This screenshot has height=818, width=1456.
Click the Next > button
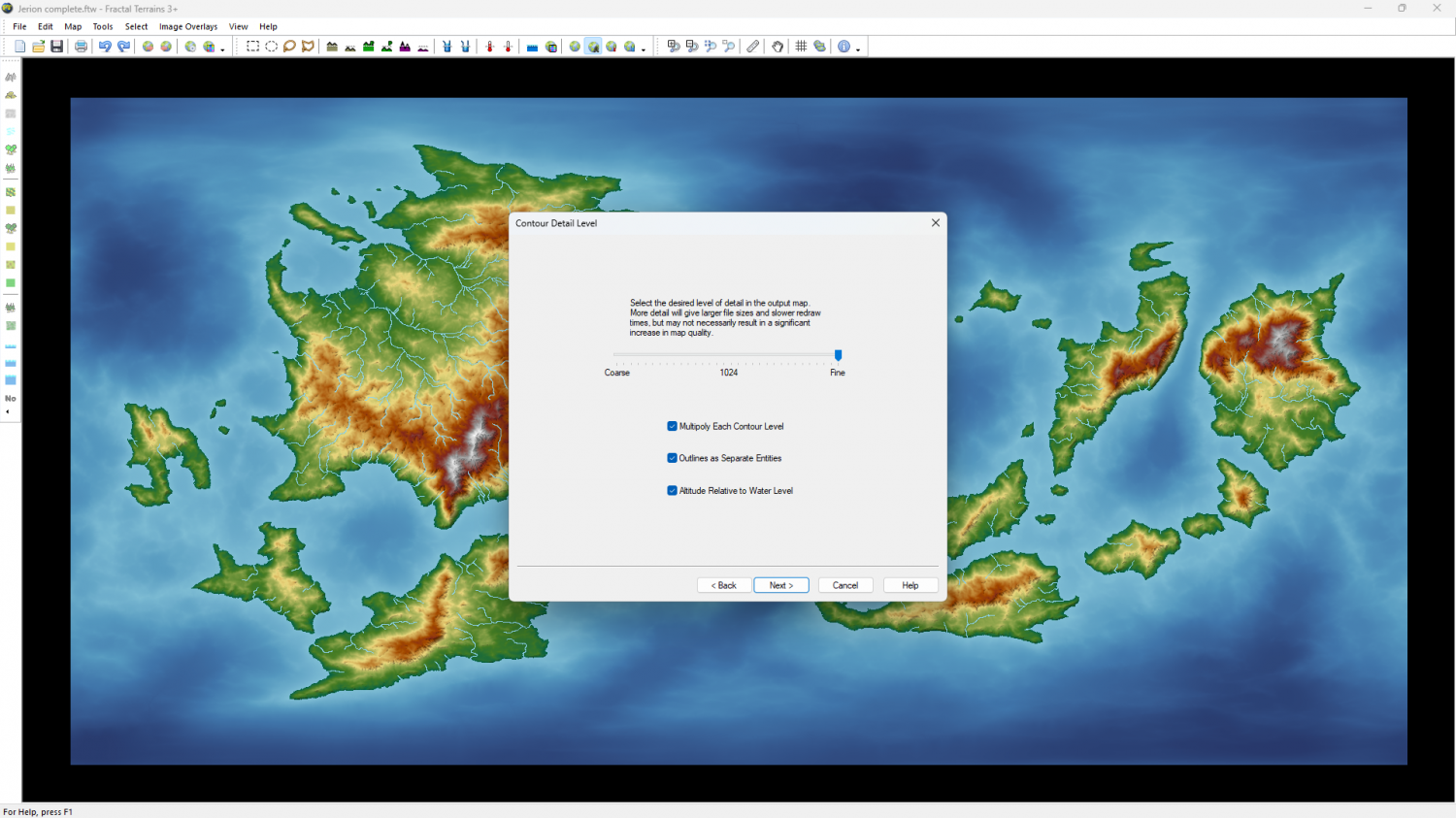click(780, 585)
